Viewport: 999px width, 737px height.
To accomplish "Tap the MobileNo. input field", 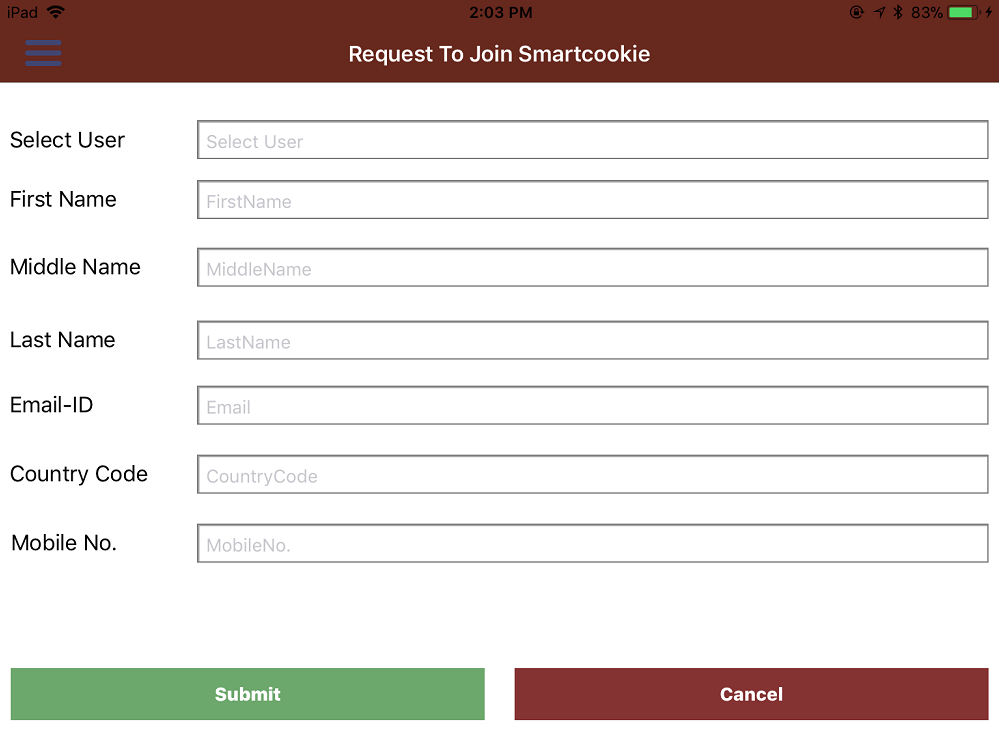I will [x=592, y=544].
